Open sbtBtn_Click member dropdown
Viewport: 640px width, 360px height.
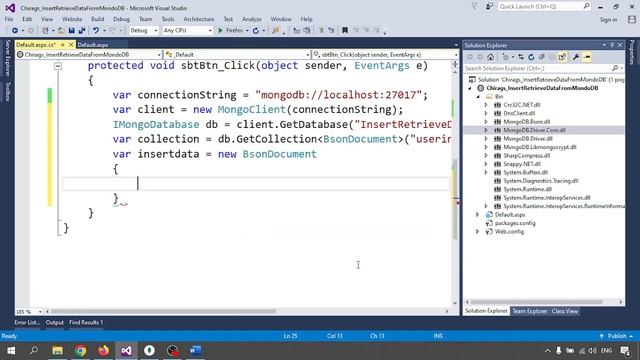(x=385, y=55)
